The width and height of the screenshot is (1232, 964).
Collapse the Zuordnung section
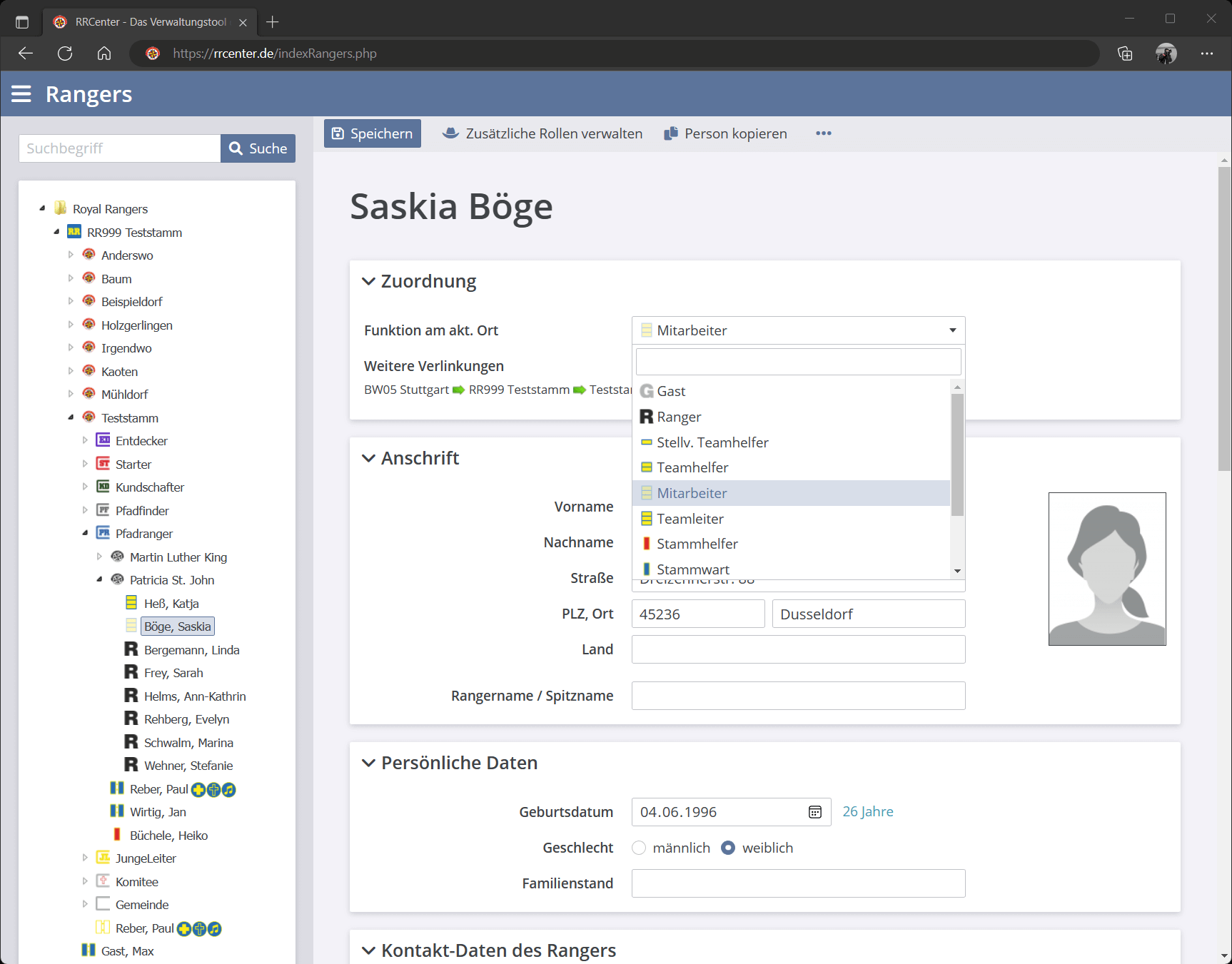[368, 281]
